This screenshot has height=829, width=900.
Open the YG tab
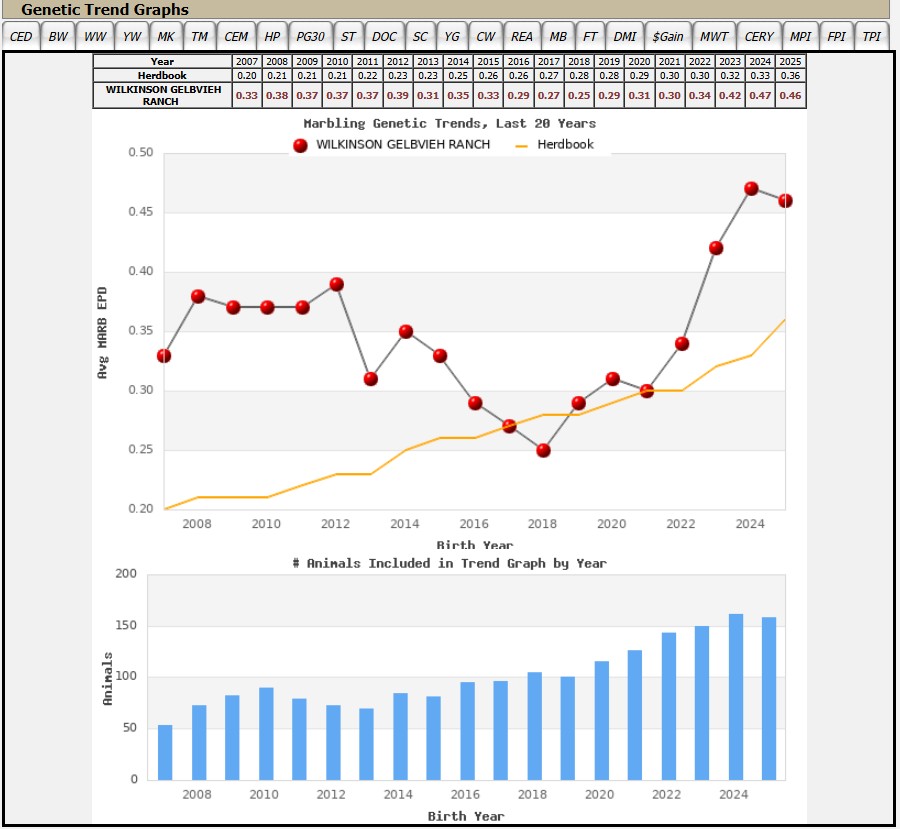(452, 36)
